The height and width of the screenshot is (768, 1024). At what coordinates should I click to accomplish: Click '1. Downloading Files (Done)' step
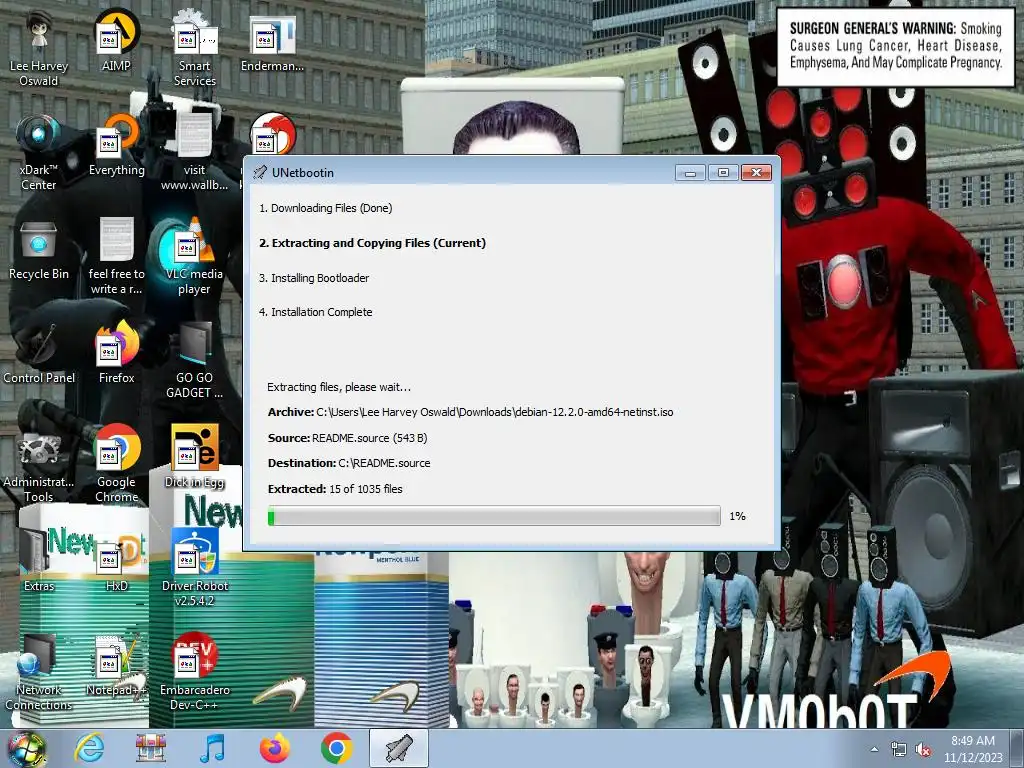325,208
